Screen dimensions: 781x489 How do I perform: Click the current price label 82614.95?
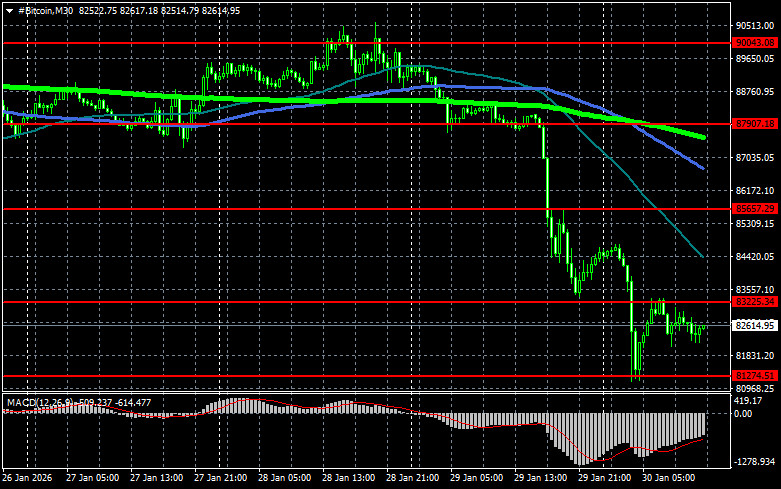(x=755, y=325)
